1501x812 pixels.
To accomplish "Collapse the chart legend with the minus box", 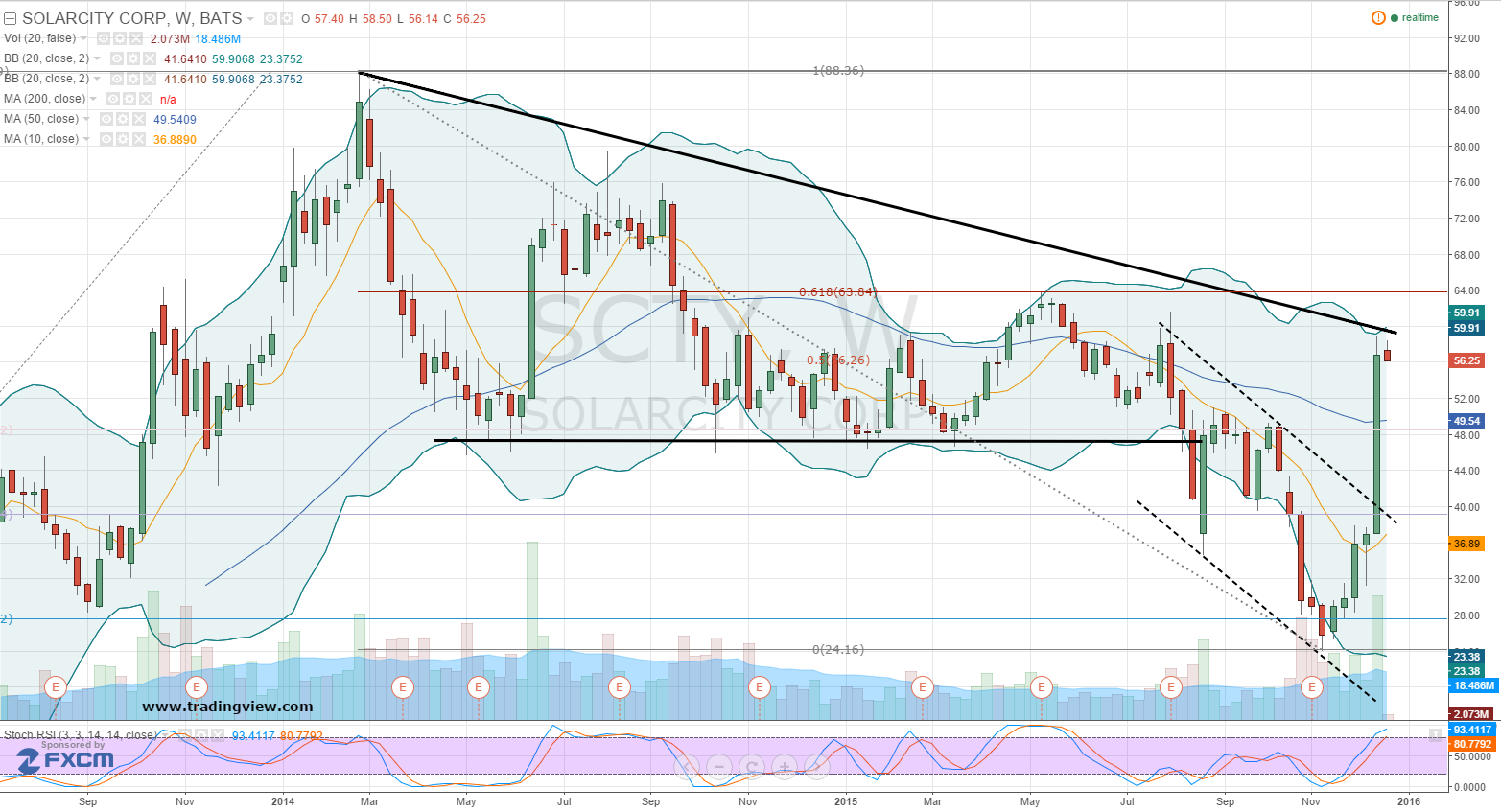I will (x=11, y=19).
